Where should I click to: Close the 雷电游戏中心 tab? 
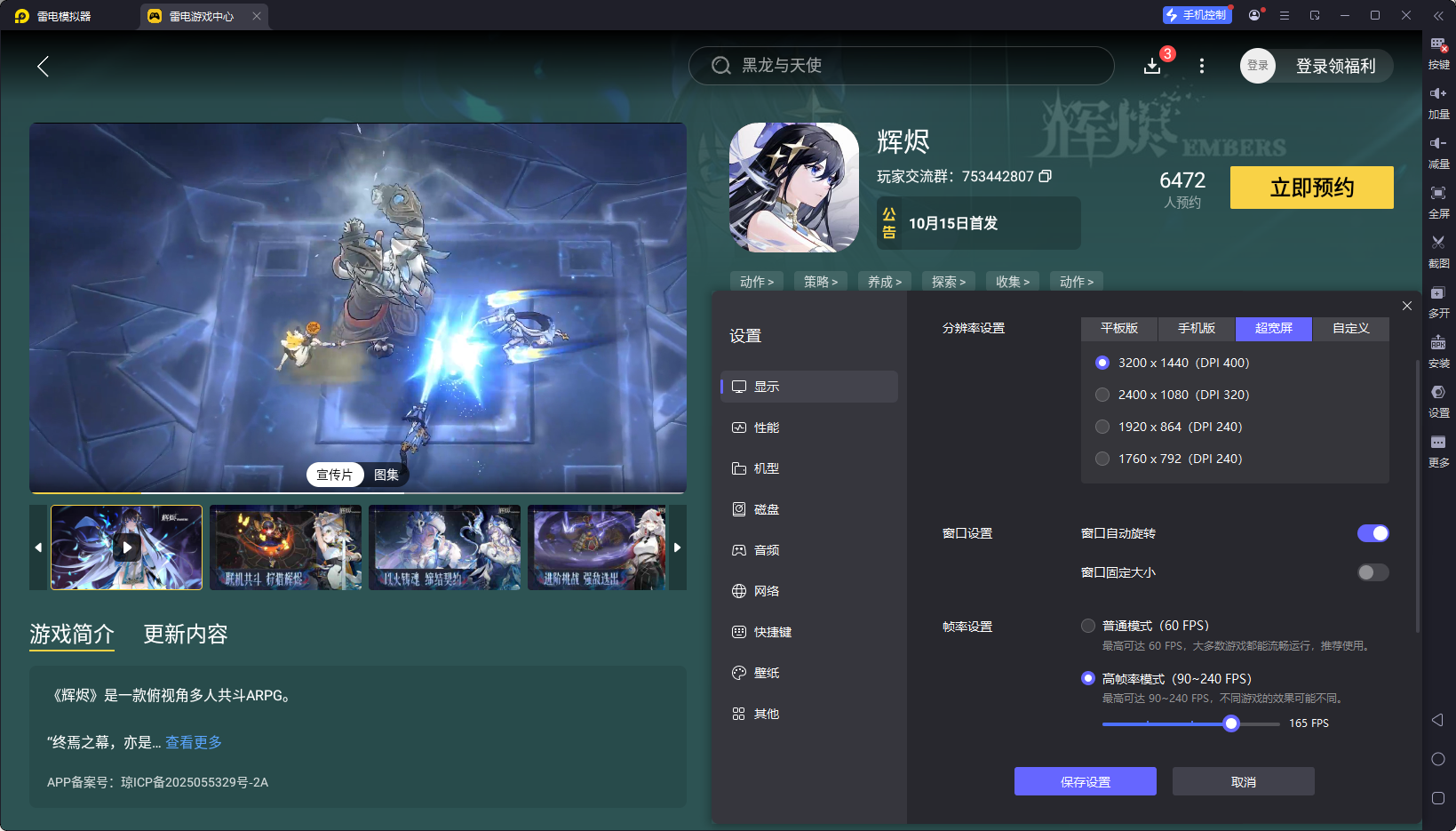257,16
